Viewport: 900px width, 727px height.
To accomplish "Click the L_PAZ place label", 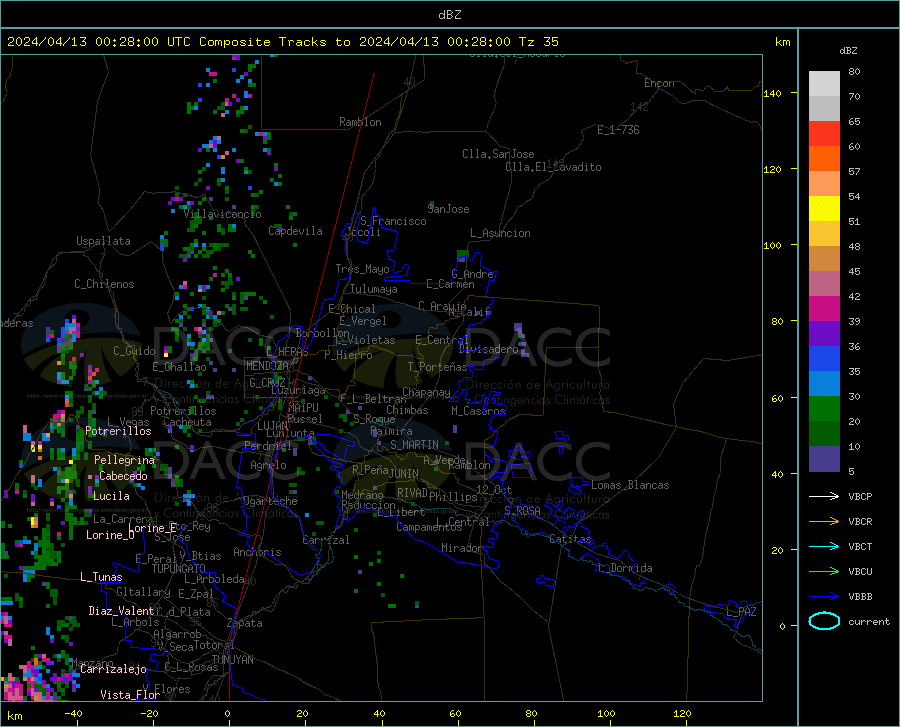I will [x=742, y=612].
